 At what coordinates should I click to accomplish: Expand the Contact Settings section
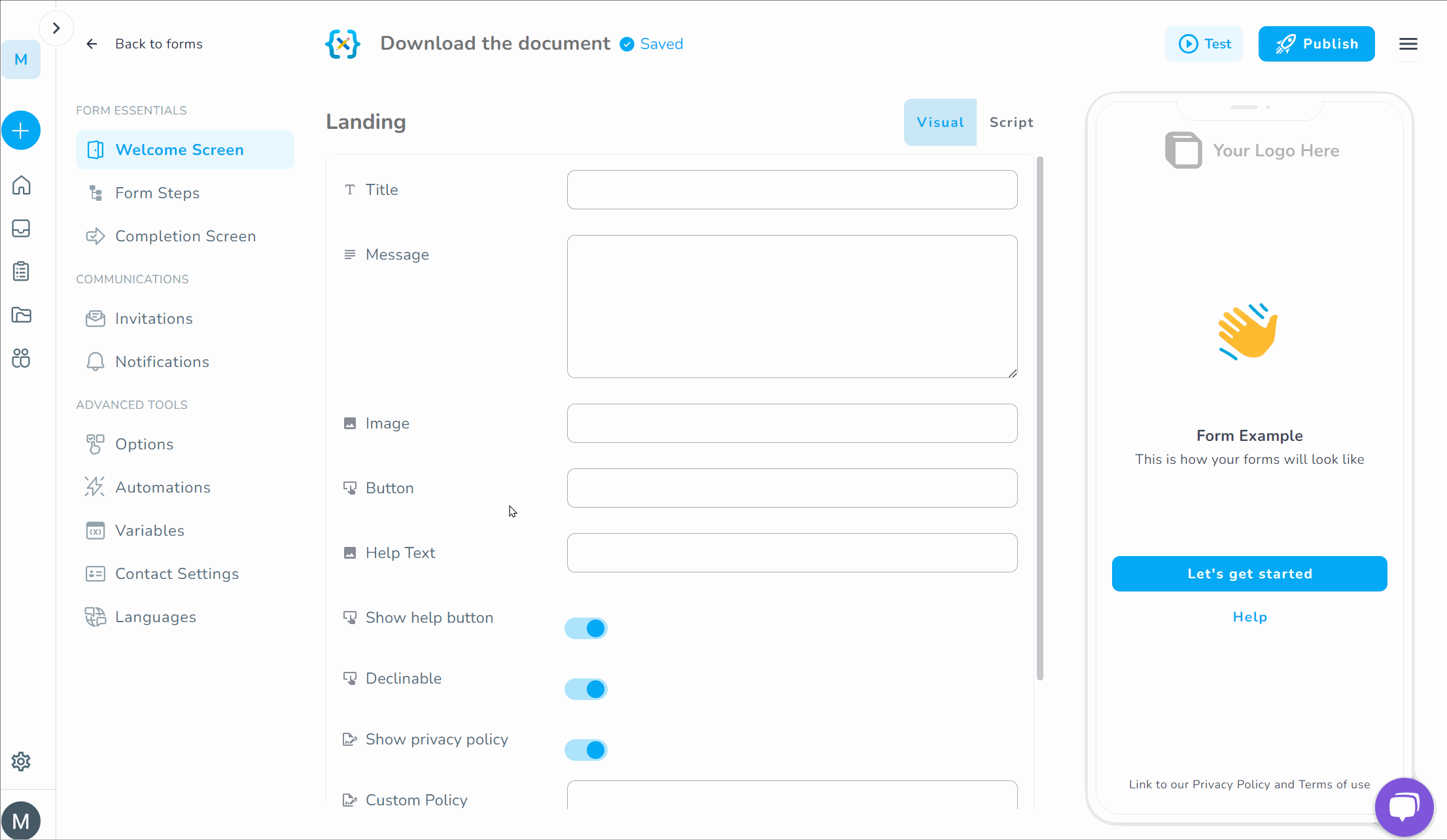coord(177,574)
